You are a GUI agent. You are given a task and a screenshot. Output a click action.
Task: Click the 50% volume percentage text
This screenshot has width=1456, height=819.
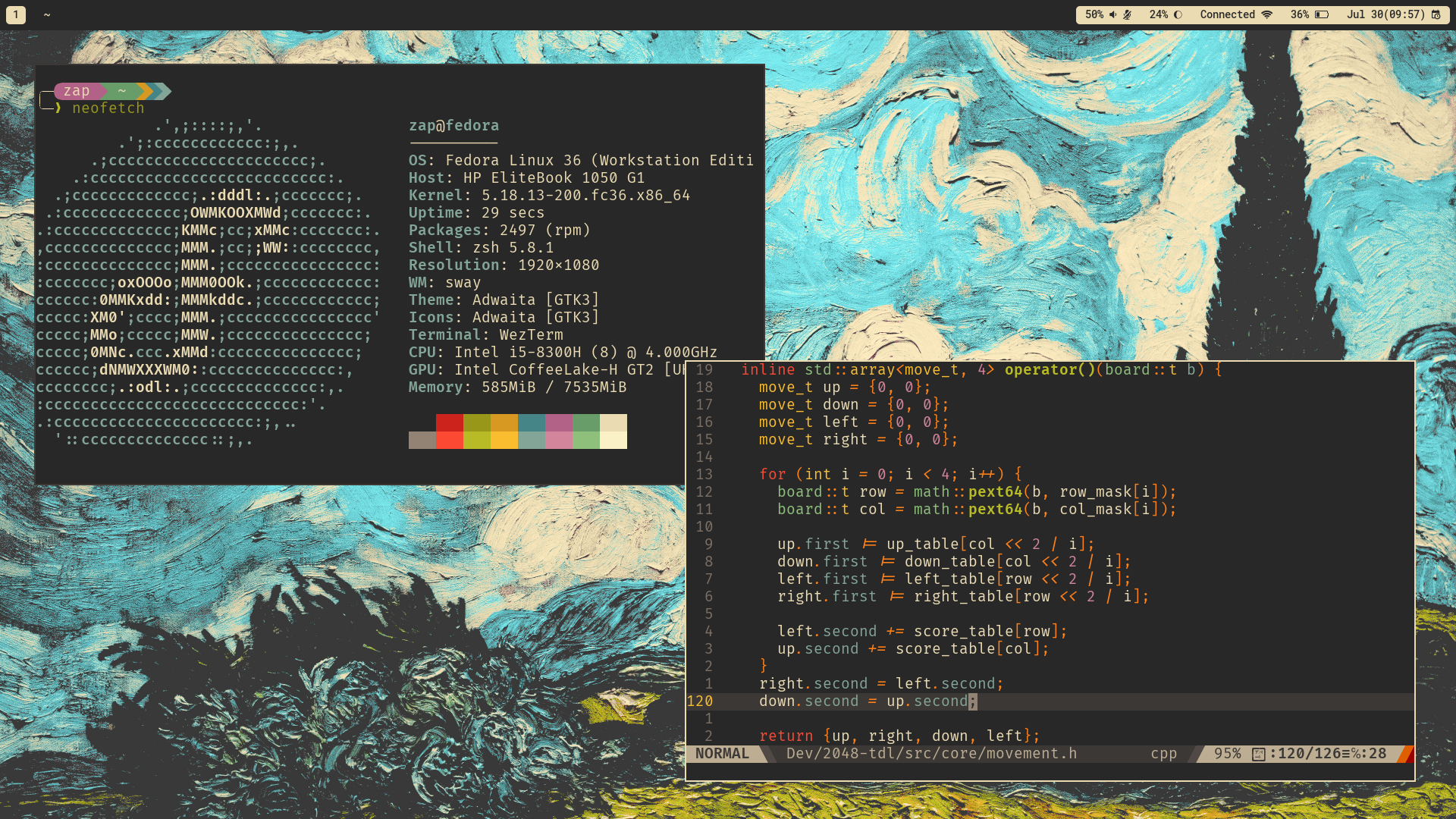pyautogui.click(x=1094, y=14)
